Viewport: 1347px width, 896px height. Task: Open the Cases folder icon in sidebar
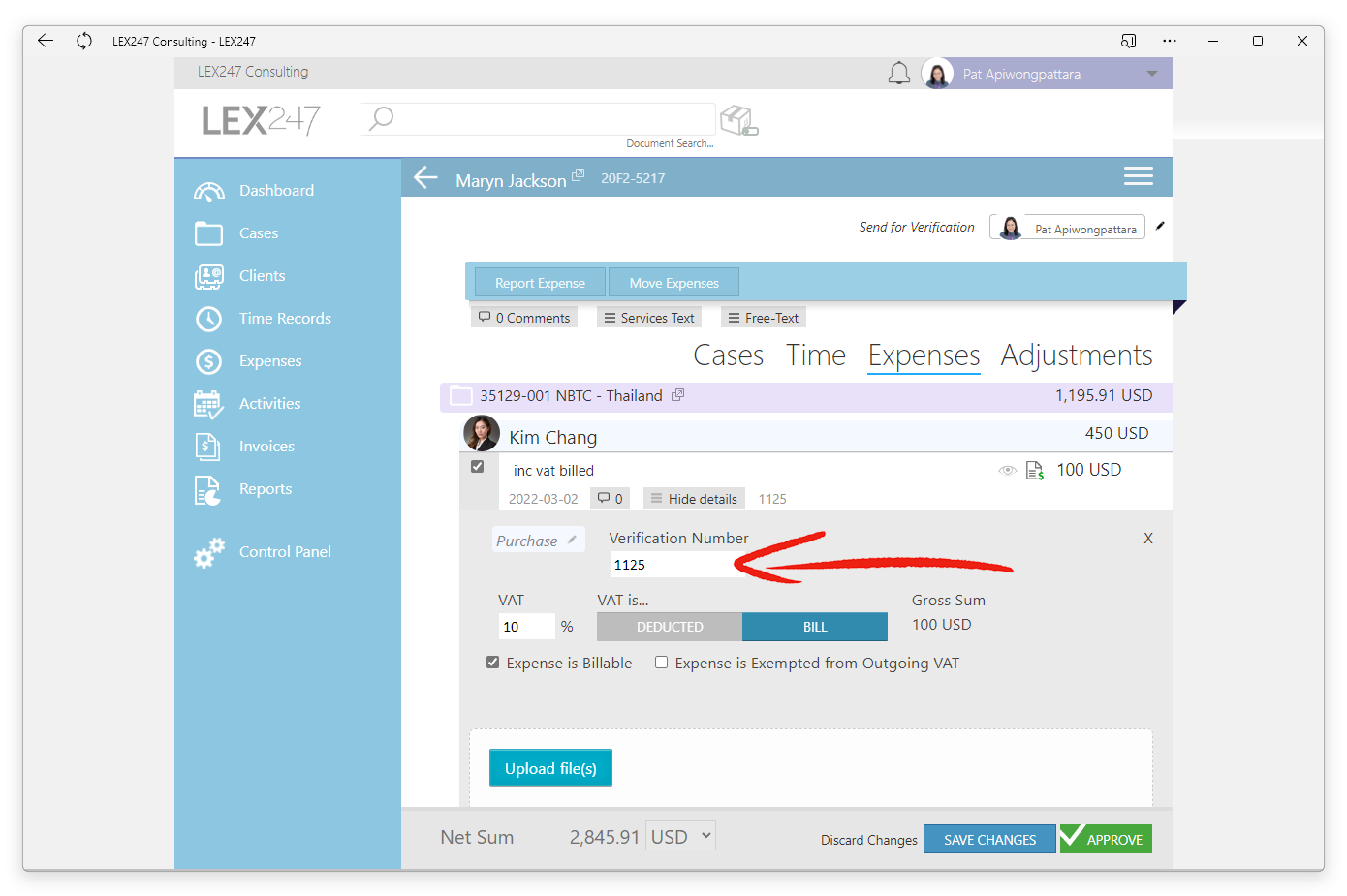coord(208,233)
